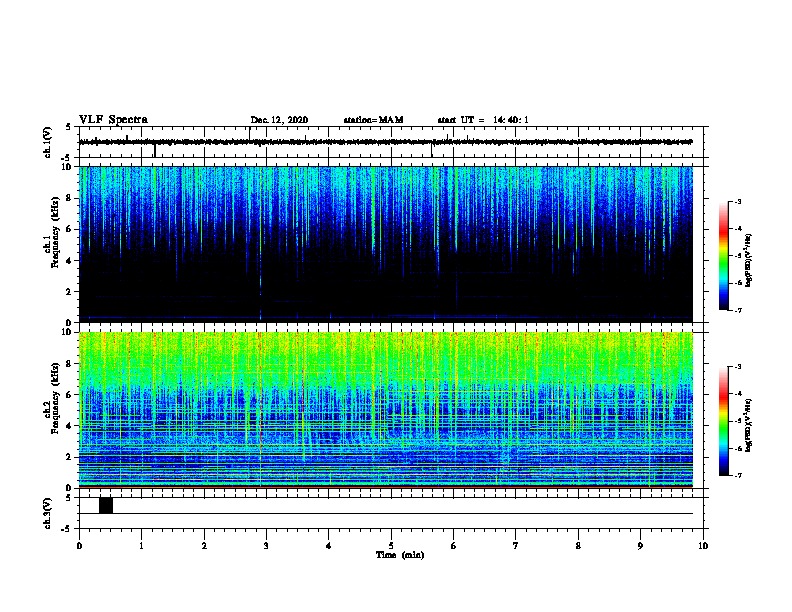Image resolution: width=792 pixels, height=612 pixels.
Task: Click the ch.1 spectrogram color scale bar
Action: pos(724,256)
